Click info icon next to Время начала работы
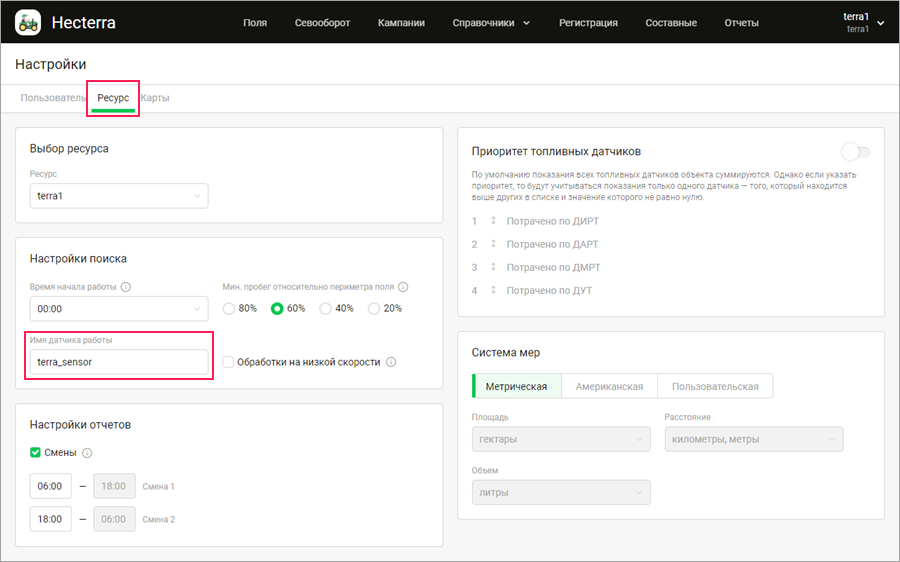900x562 pixels. (x=126, y=287)
